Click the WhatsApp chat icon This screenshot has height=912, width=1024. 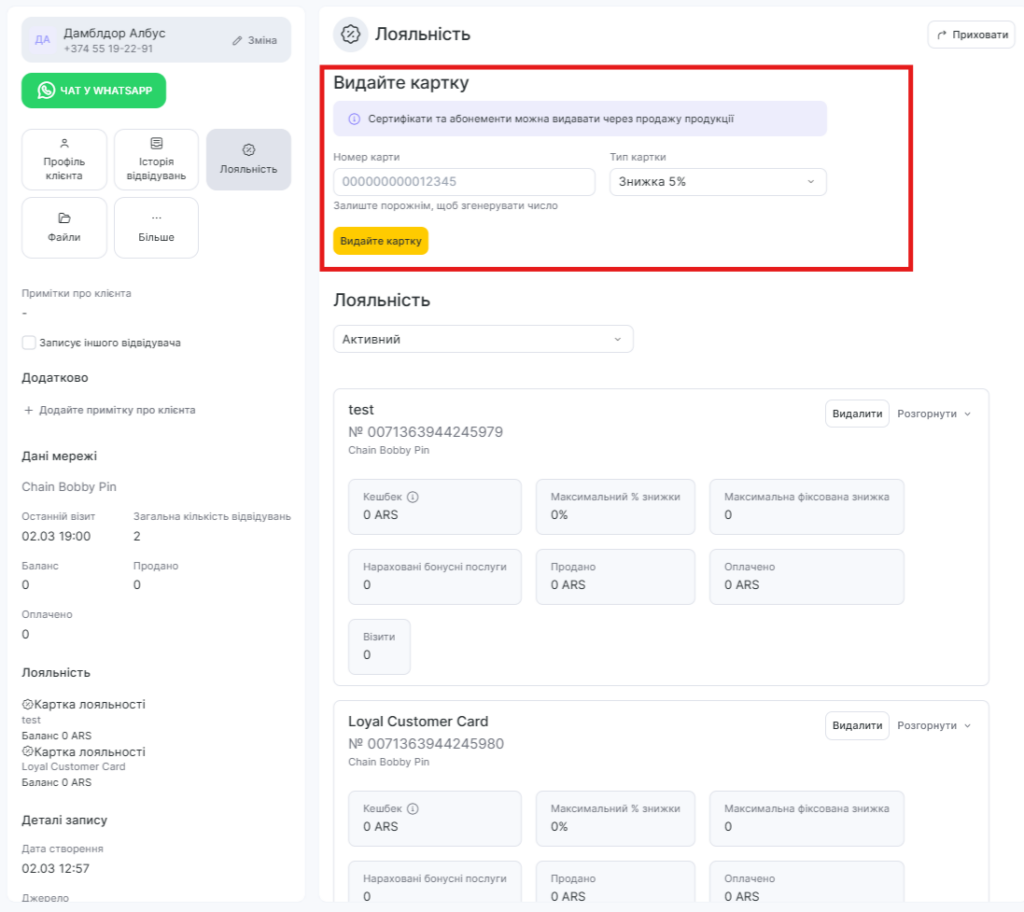point(46,90)
